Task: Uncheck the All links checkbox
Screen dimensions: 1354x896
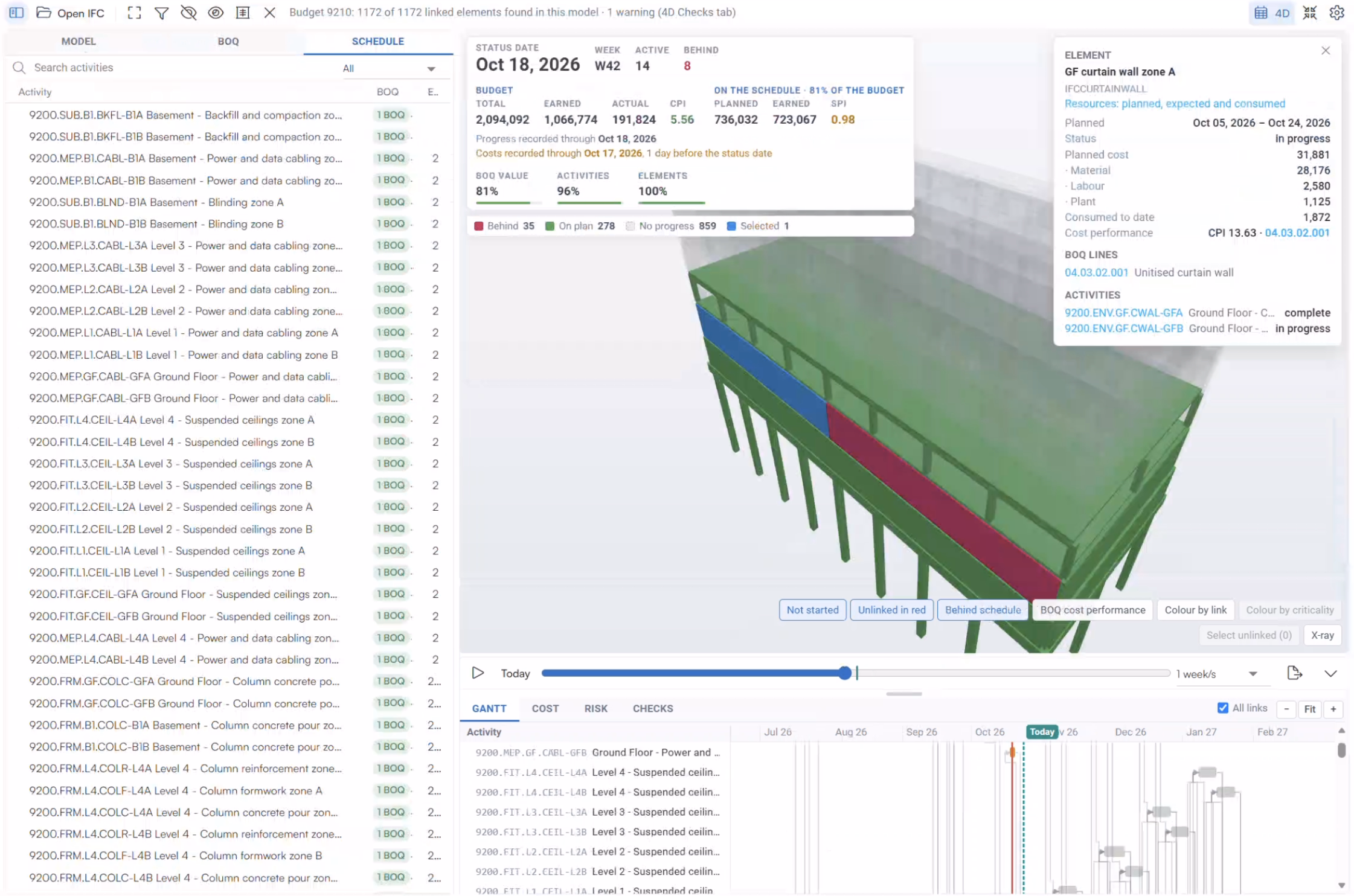Action: (x=1222, y=708)
